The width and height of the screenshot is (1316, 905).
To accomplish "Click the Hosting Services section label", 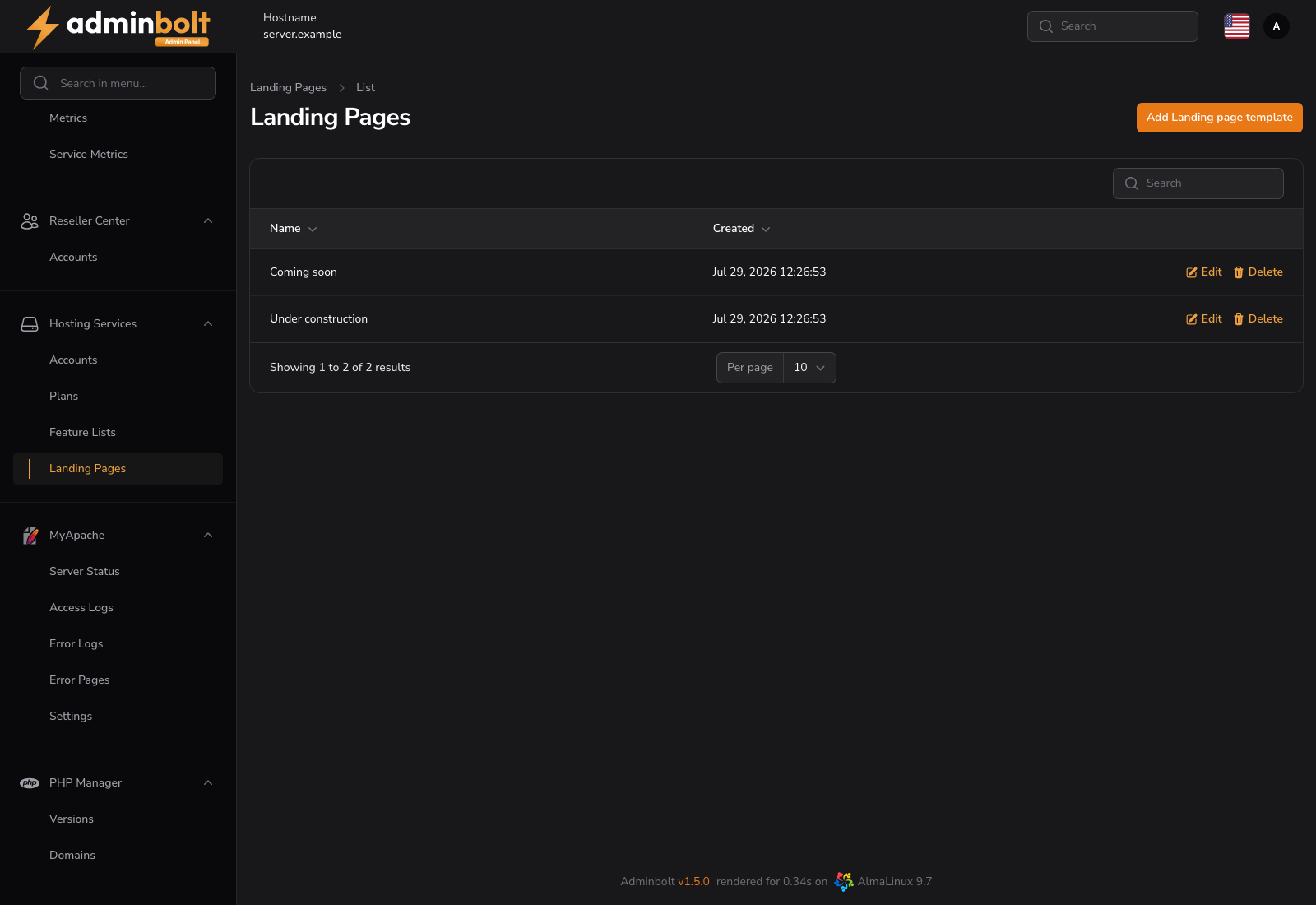I will coord(93,323).
